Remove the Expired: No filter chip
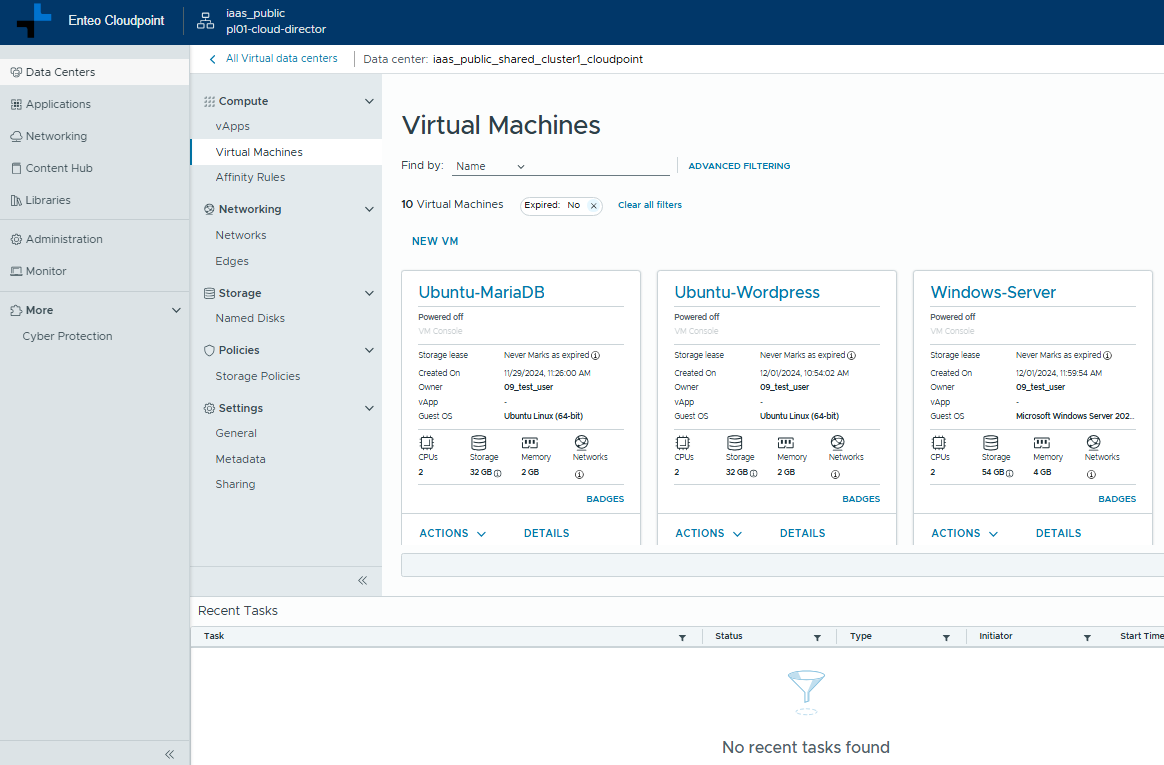Image resolution: width=1164 pixels, height=765 pixels. (593, 206)
